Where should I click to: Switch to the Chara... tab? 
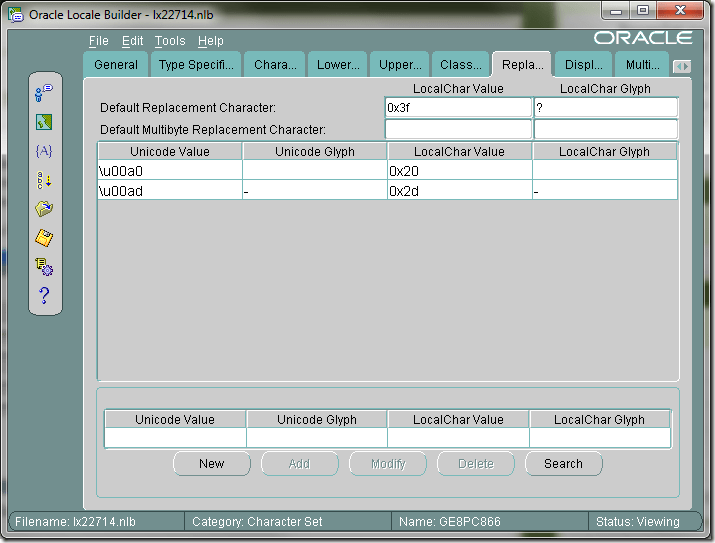point(275,65)
